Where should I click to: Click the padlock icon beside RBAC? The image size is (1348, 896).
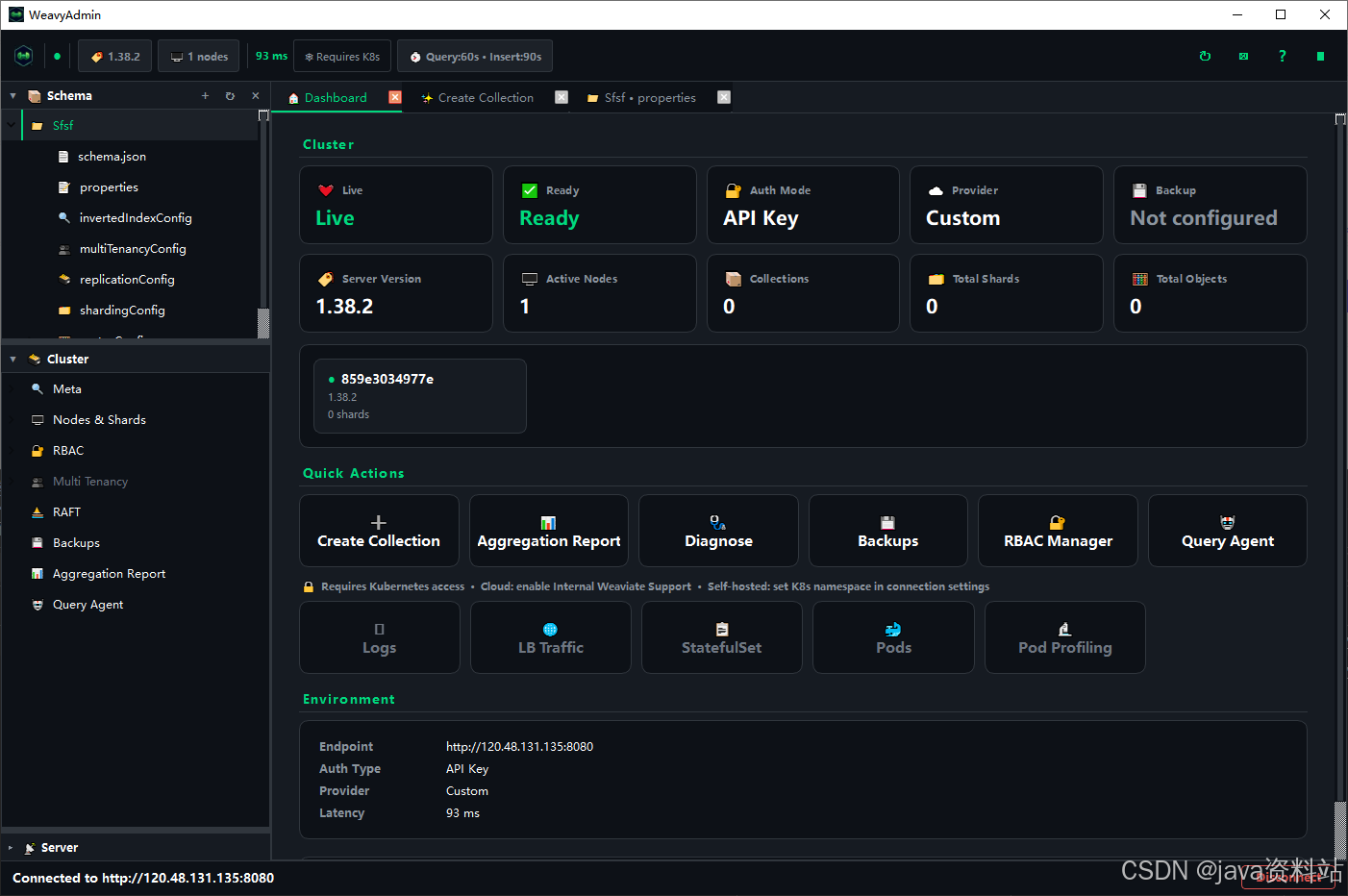tap(37, 451)
